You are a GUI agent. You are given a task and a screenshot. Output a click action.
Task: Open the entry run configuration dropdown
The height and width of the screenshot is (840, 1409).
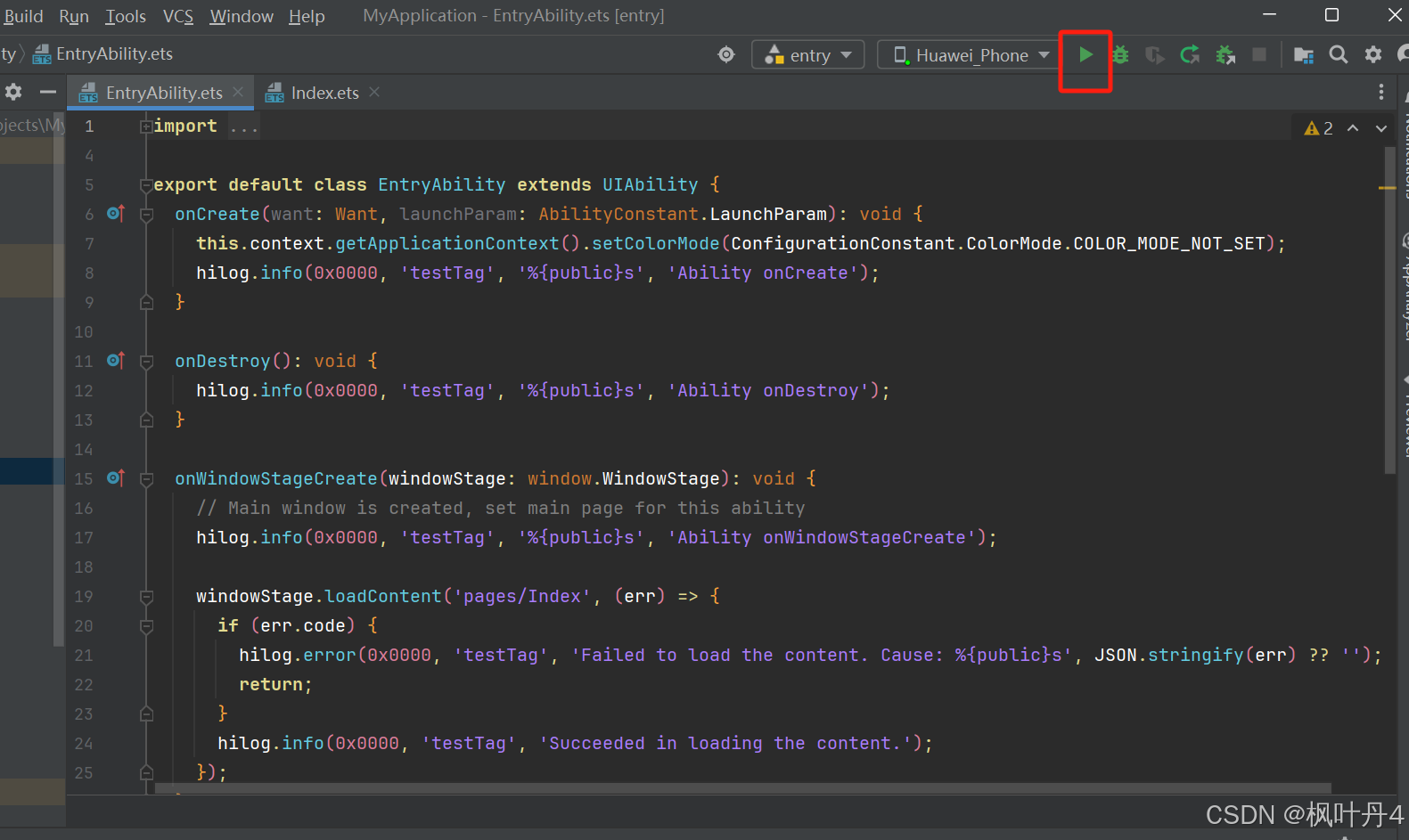pyautogui.click(x=808, y=55)
